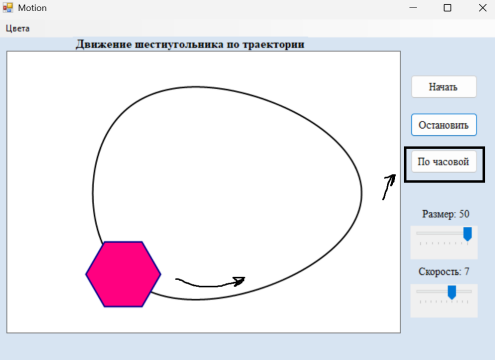Viewport: 495px width, 360px height.
Task: Click the pink hexagon shape
Action: click(x=123, y=274)
